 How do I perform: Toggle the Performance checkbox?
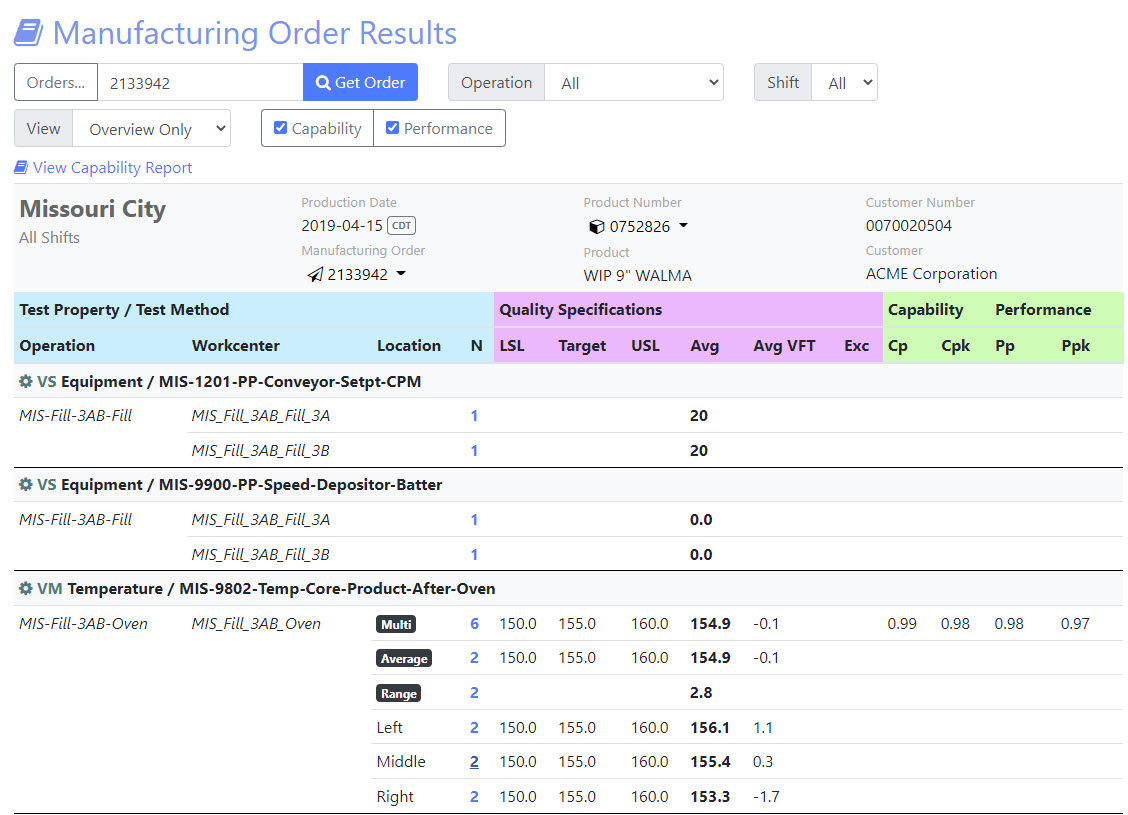393,128
